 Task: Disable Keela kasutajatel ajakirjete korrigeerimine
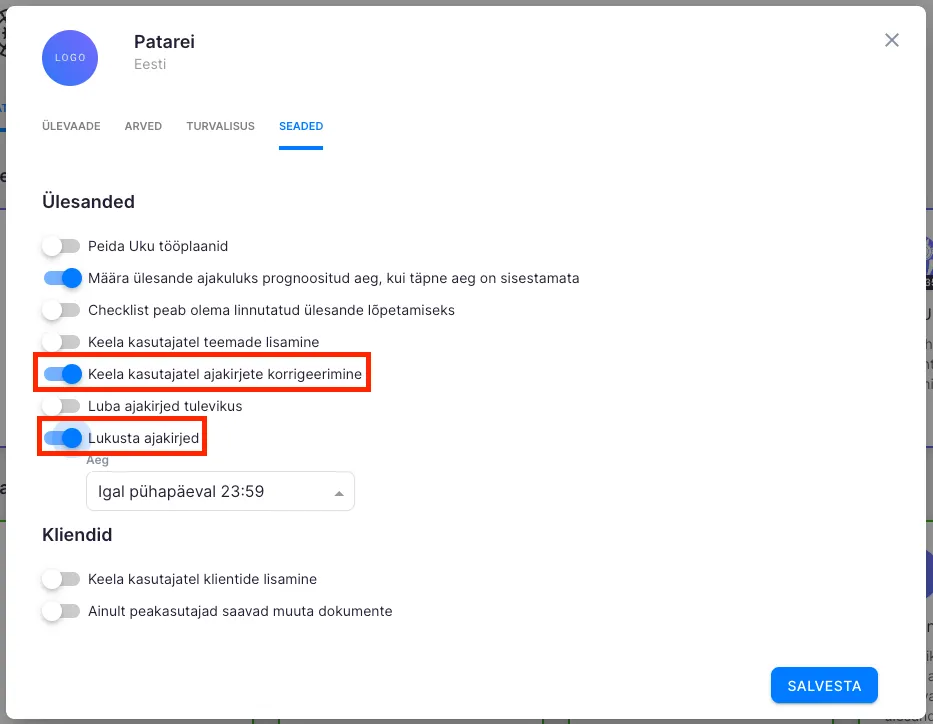(x=62, y=374)
